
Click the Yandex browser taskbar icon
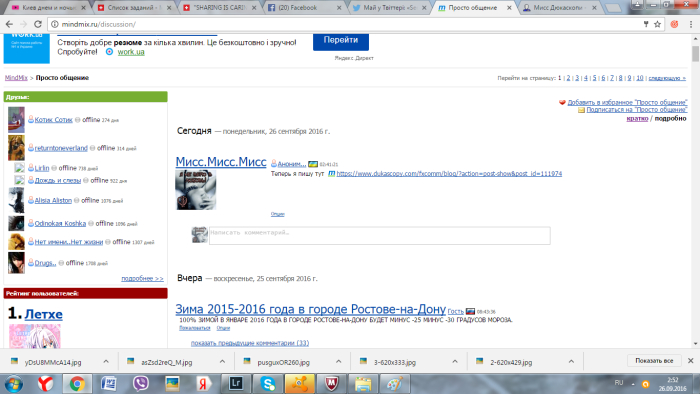point(46,383)
